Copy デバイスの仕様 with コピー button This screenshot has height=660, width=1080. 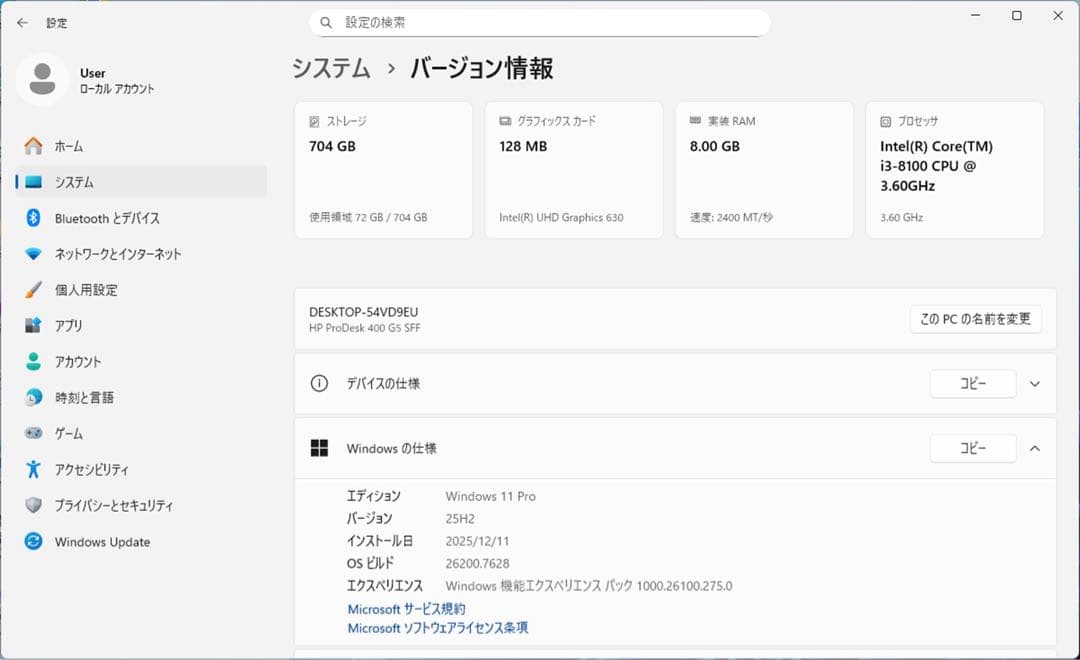973,384
